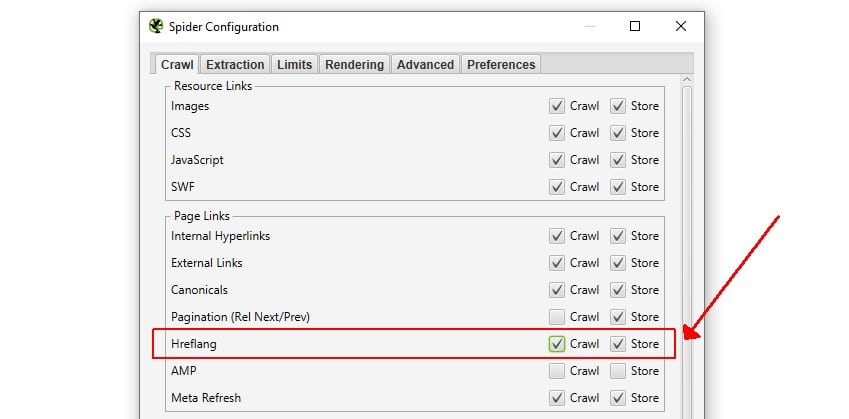Go to the Advanced tab

(425, 65)
